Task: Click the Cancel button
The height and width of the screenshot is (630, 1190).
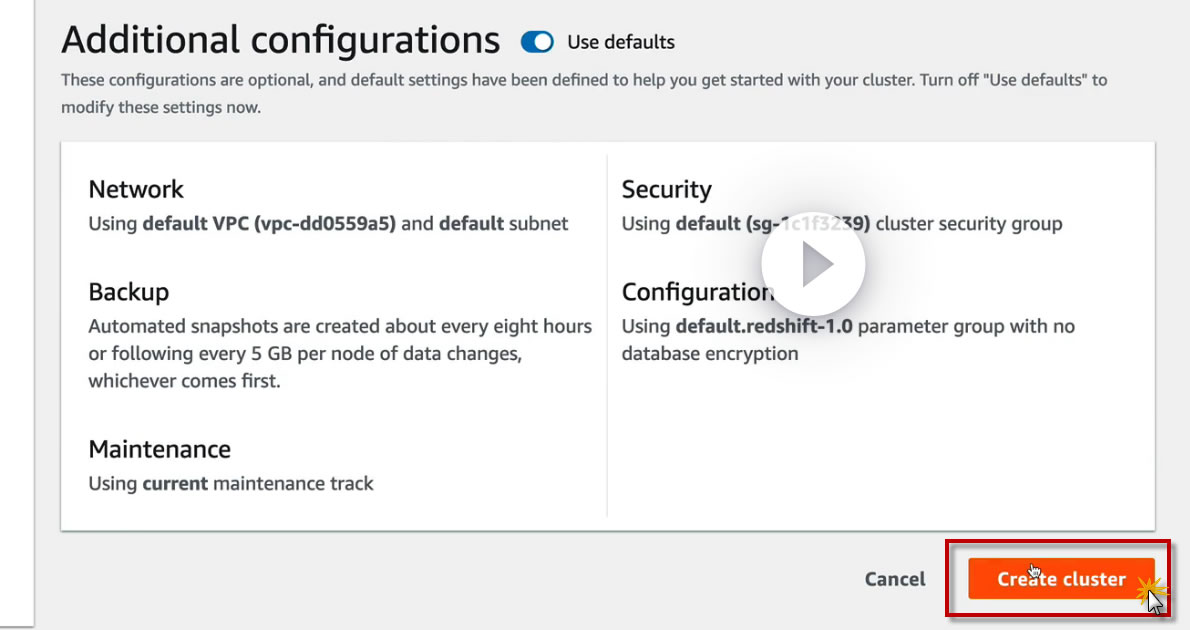Action: click(895, 579)
